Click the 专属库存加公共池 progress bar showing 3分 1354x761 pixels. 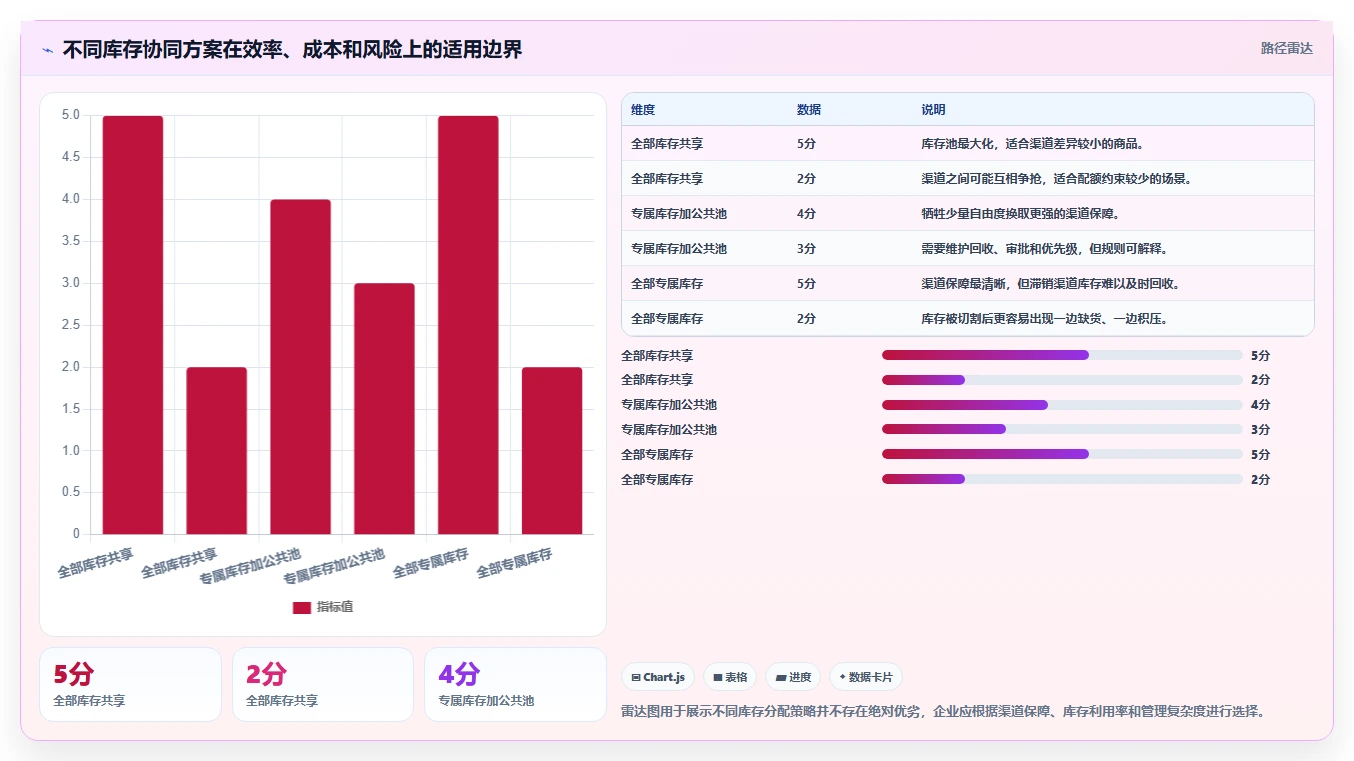click(1062, 430)
